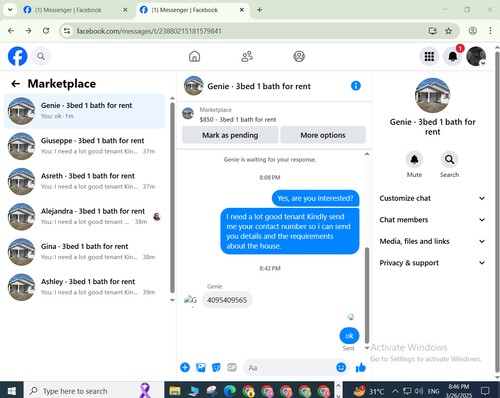Image resolution: width=500 pixels, height=398 pixels.
Task: Reload the page with refresh icon
Action: click(46, 31)
